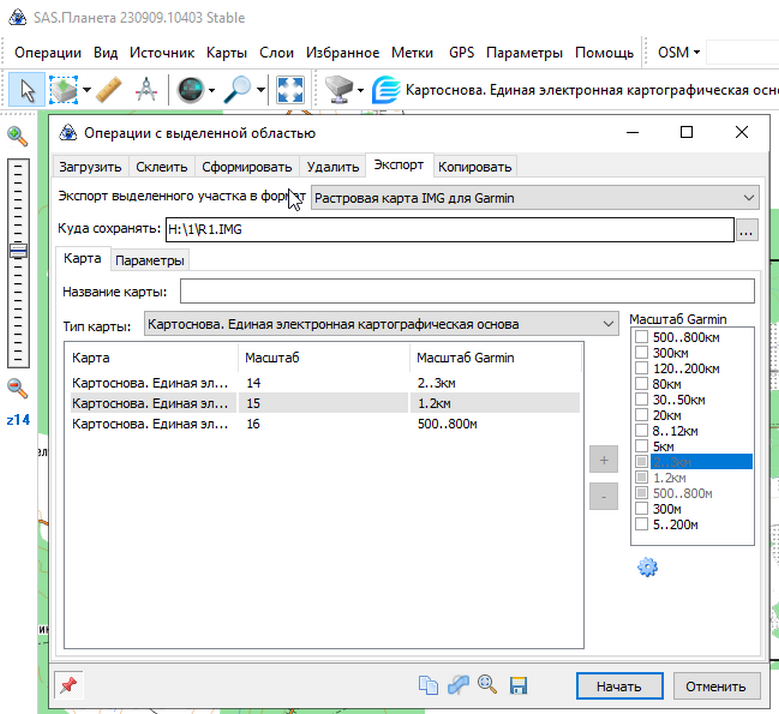Enable the 300км Garmin scale checkbox

[641, 353]
